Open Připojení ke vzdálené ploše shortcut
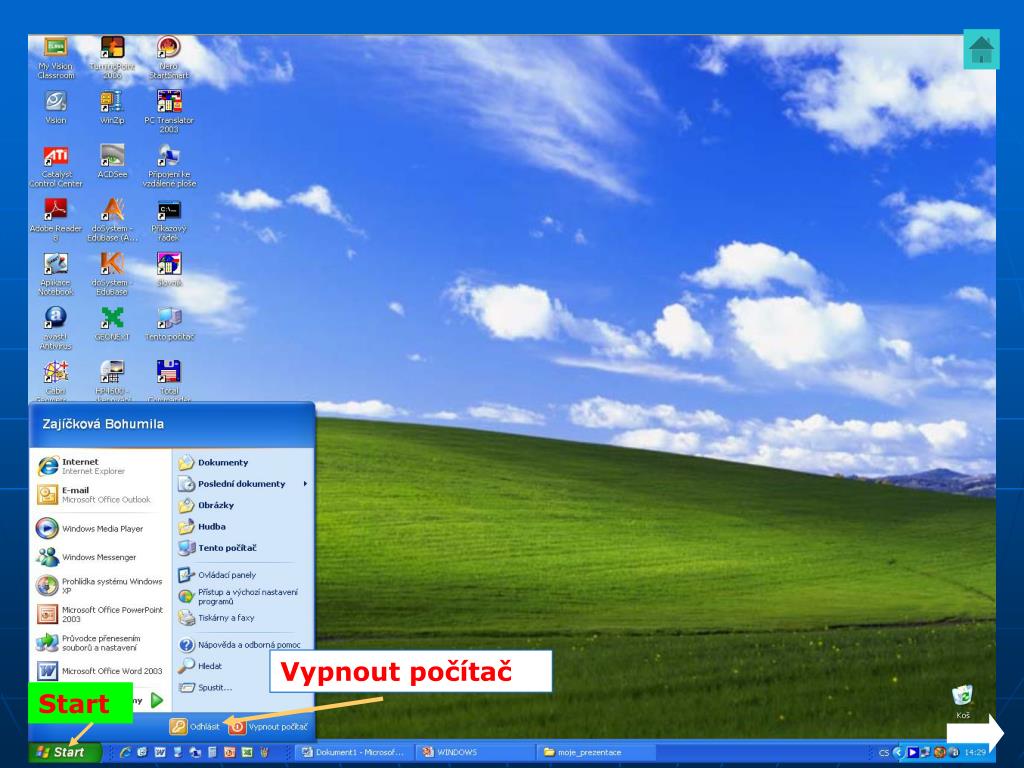The width and height of the screenshot is (1024, 768). tap(168, 166)
